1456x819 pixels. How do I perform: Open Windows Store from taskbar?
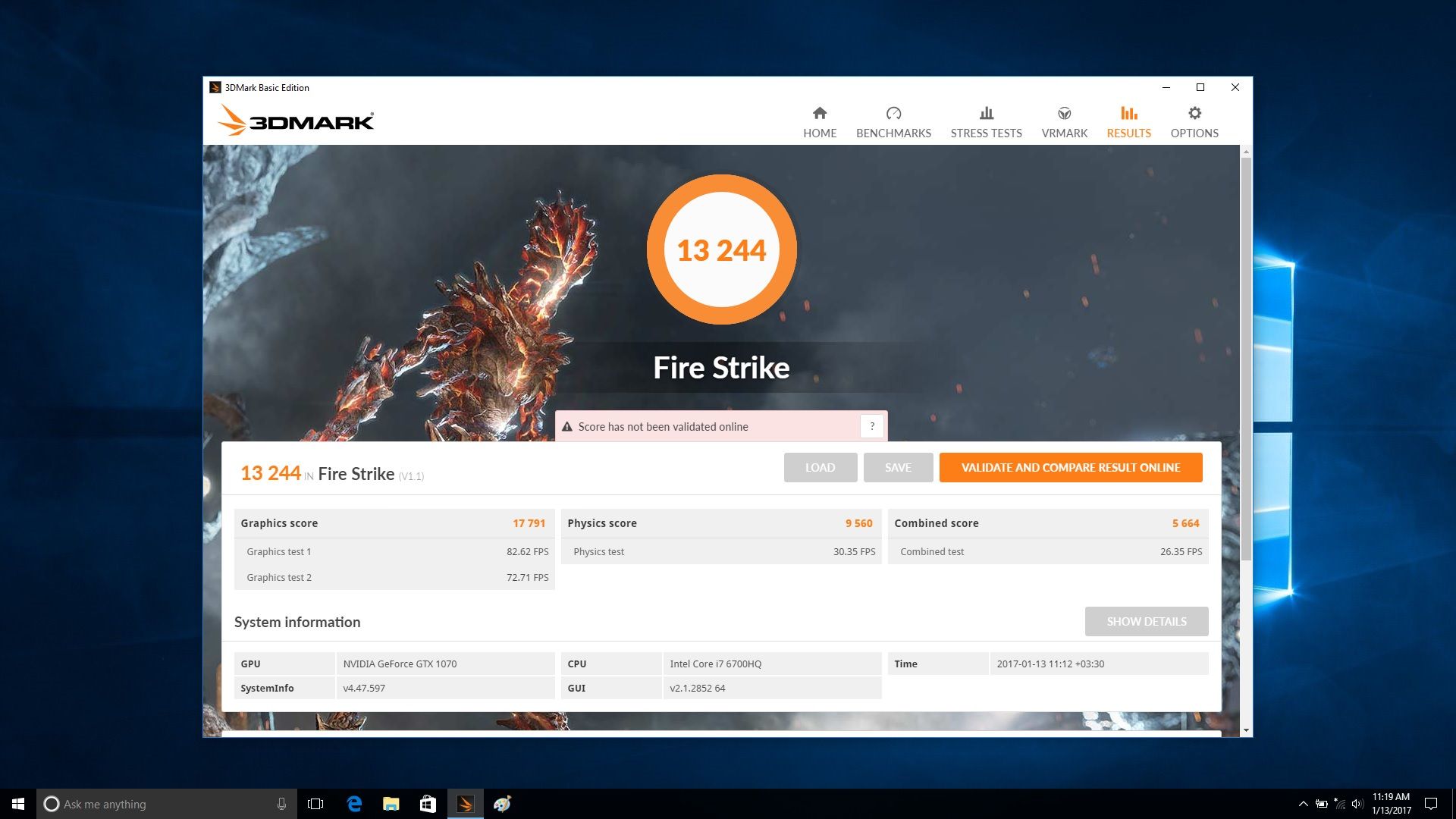[x=428, y=804]
